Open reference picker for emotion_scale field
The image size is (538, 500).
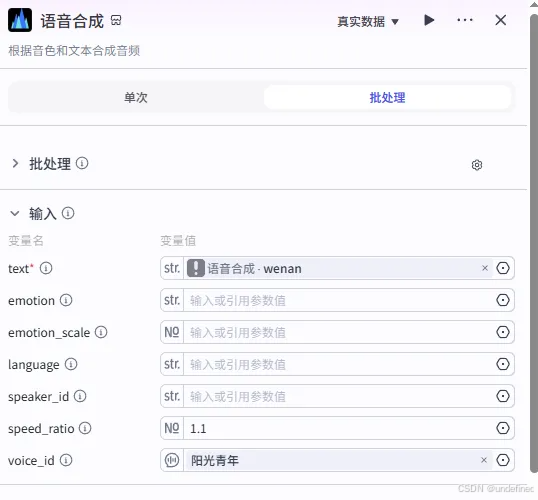tap(503, 332)
